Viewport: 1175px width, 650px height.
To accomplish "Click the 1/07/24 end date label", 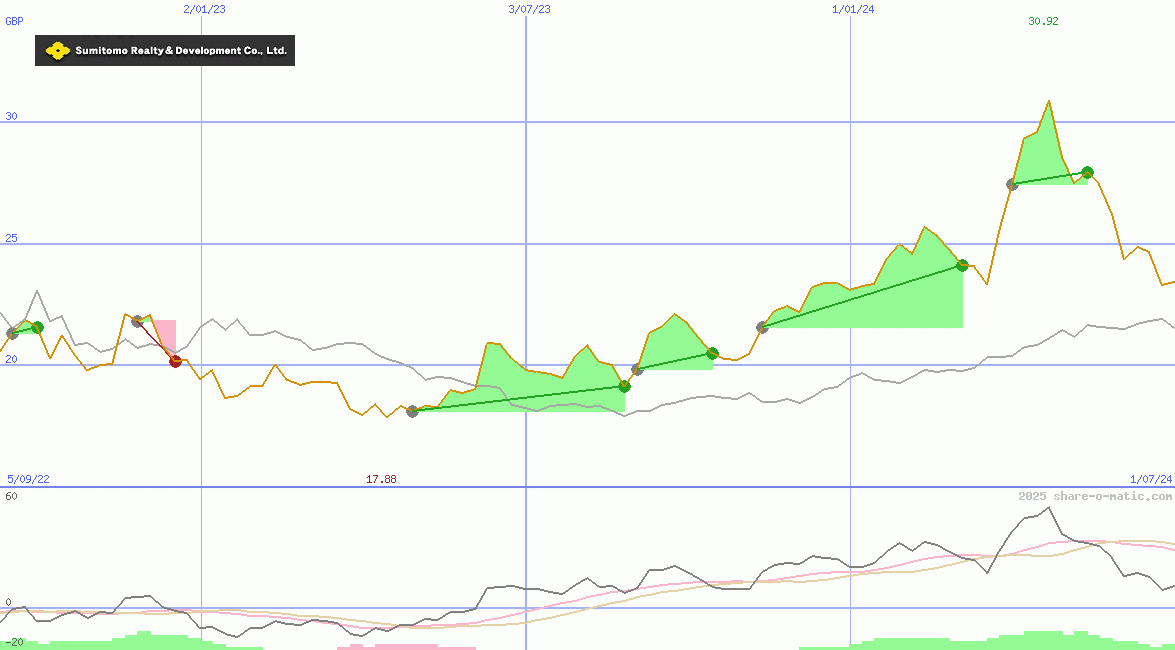I will click(x=1151, y=479).
